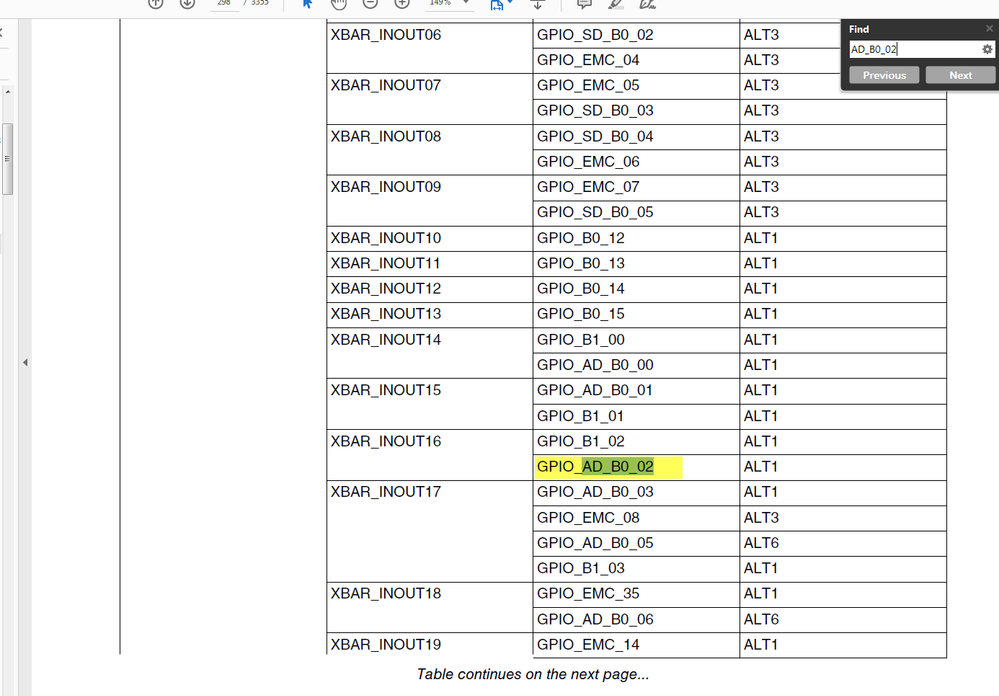Viewport: 999px width, 696px height.
Task: Click the GPIO_AD_B0_01 cell
Action: (x=636, y=391)
